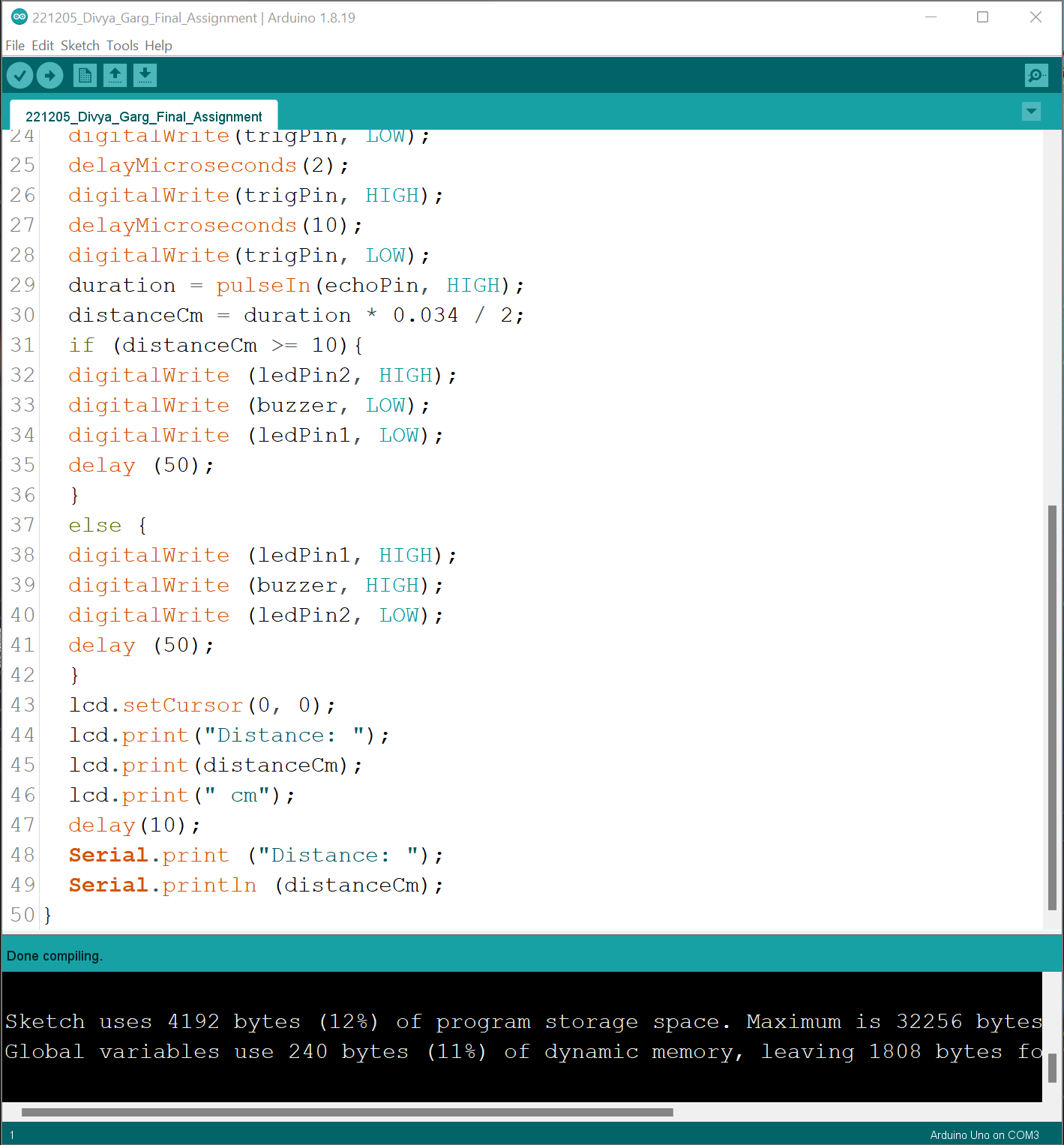
Task: Open the Serial Monitor magnifier icon
Action: point(1036,75)
